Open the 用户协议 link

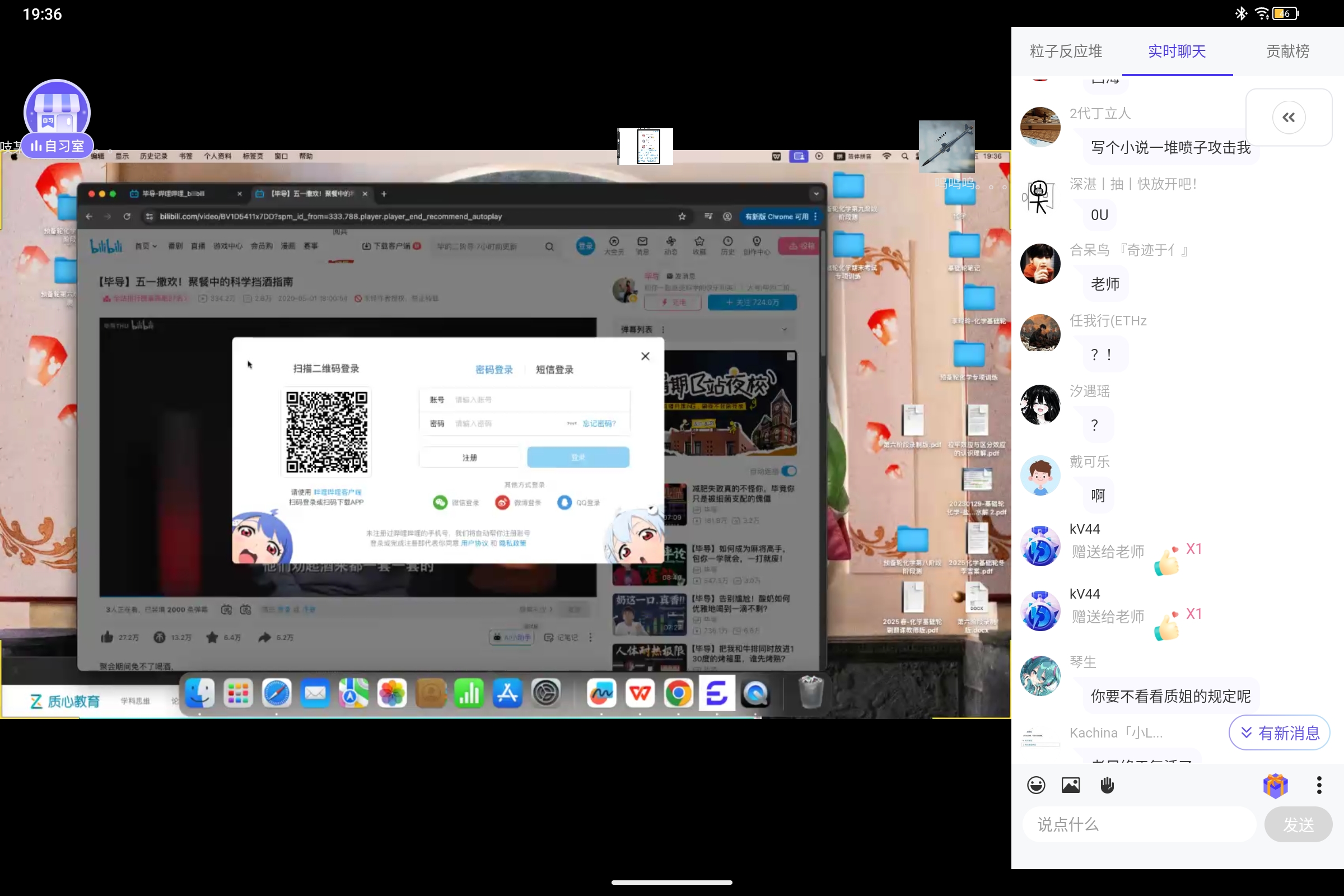474,543
